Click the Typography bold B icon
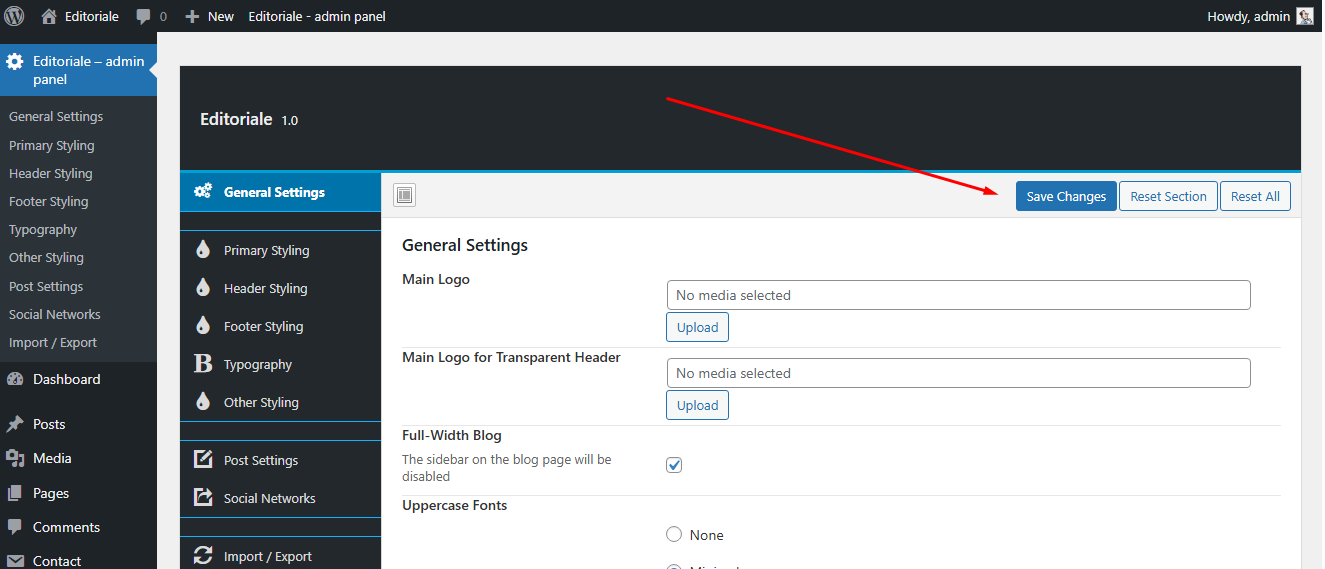This screenshot has width=1325, height=569. pos(203,364)
